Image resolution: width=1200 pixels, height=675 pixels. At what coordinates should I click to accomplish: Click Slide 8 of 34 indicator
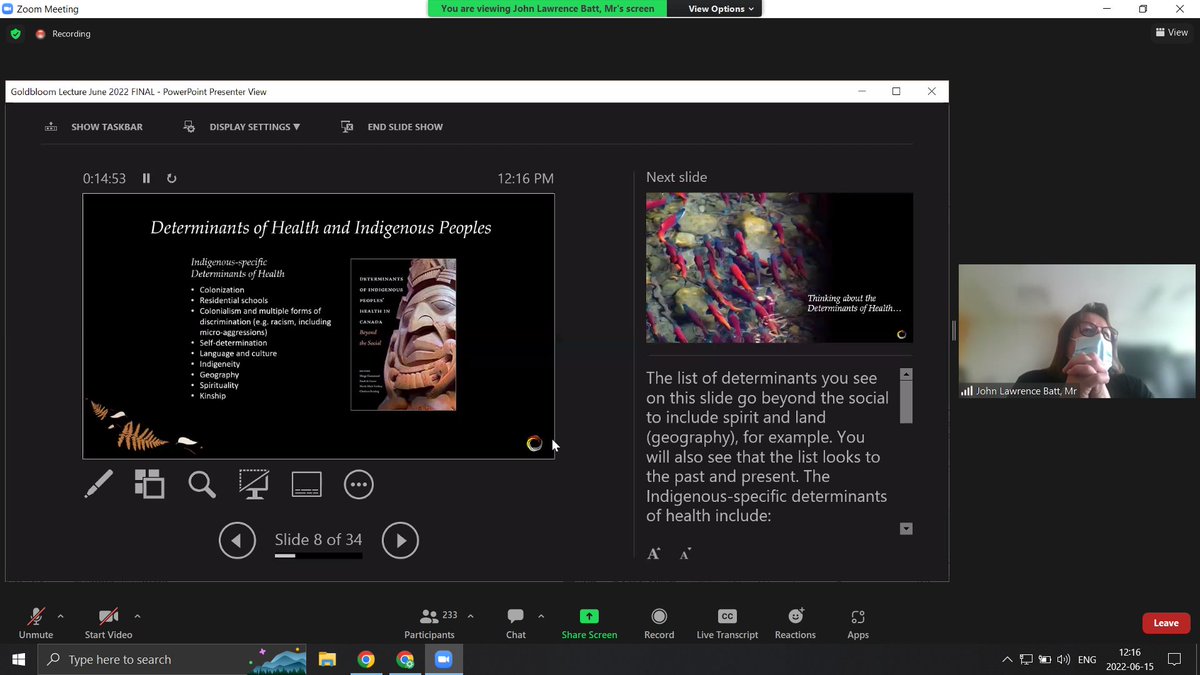(318, 540)
